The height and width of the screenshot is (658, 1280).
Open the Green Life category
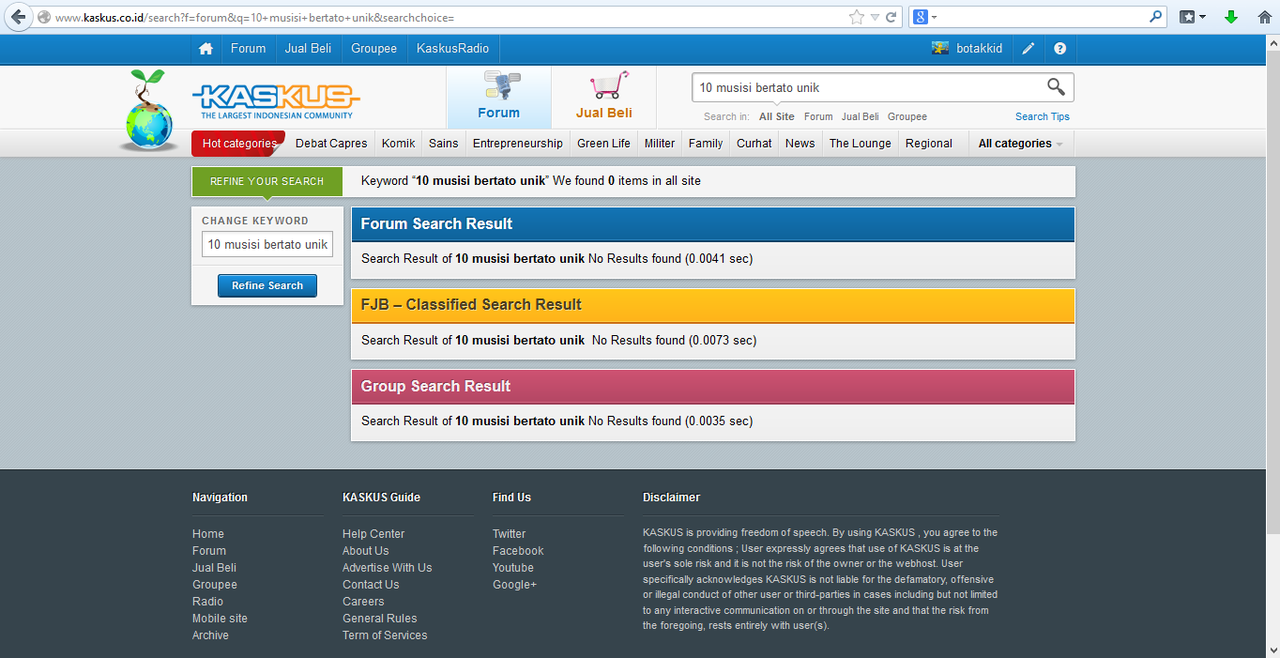(x=604, y=144)
